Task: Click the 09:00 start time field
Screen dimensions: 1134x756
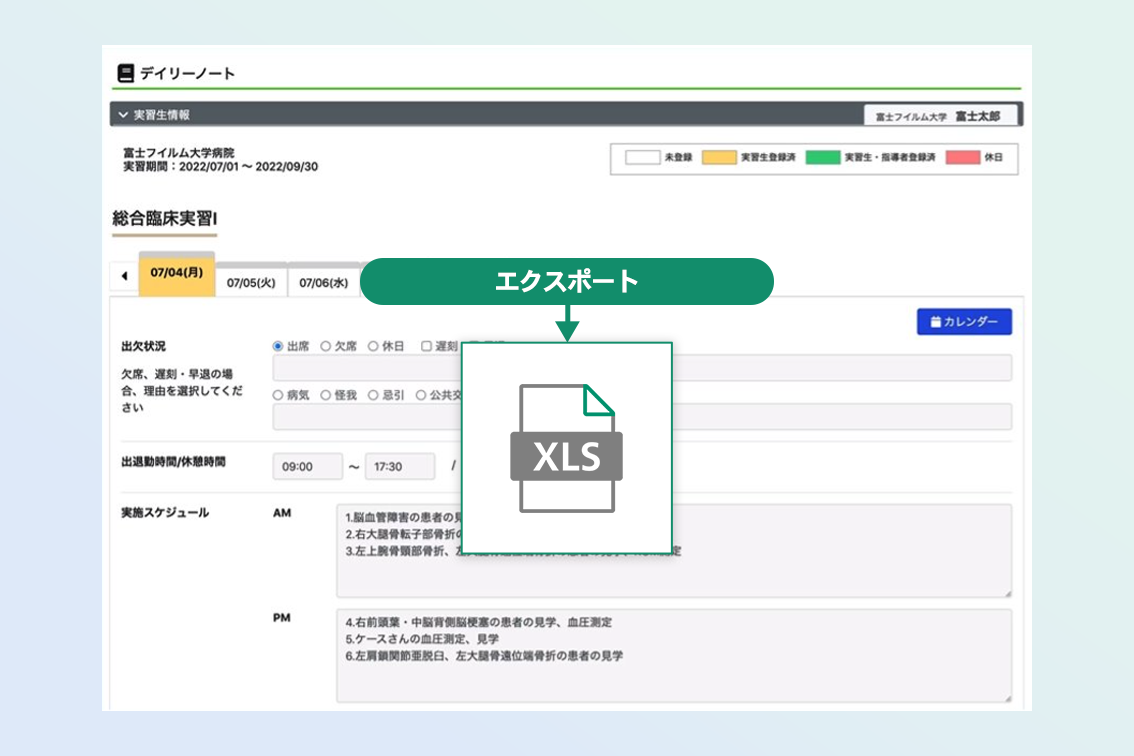Action: click(x=307, y=467)
